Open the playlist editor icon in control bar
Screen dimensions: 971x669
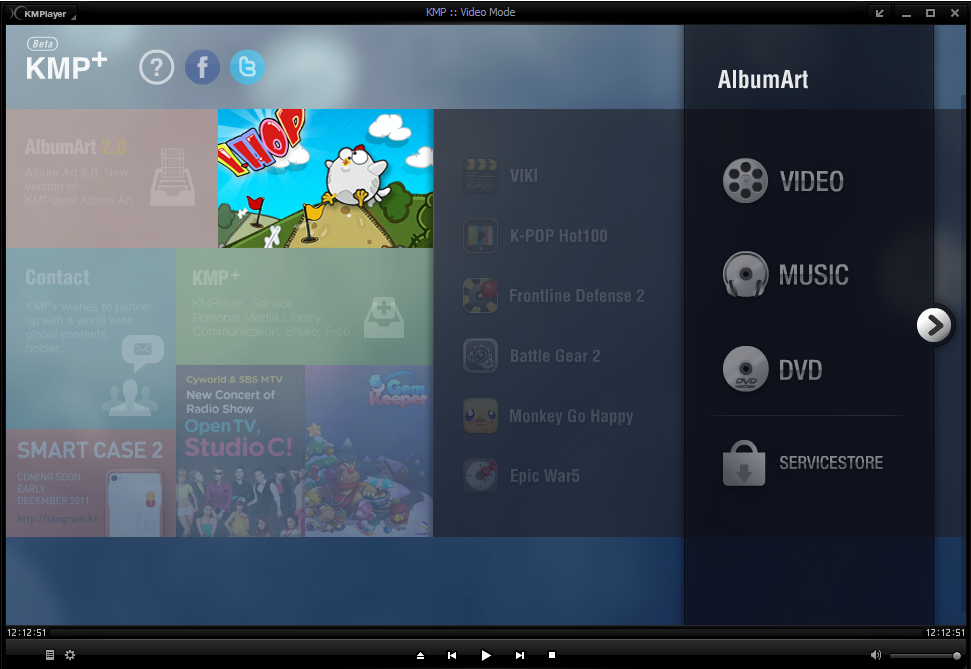pos(50,655)
